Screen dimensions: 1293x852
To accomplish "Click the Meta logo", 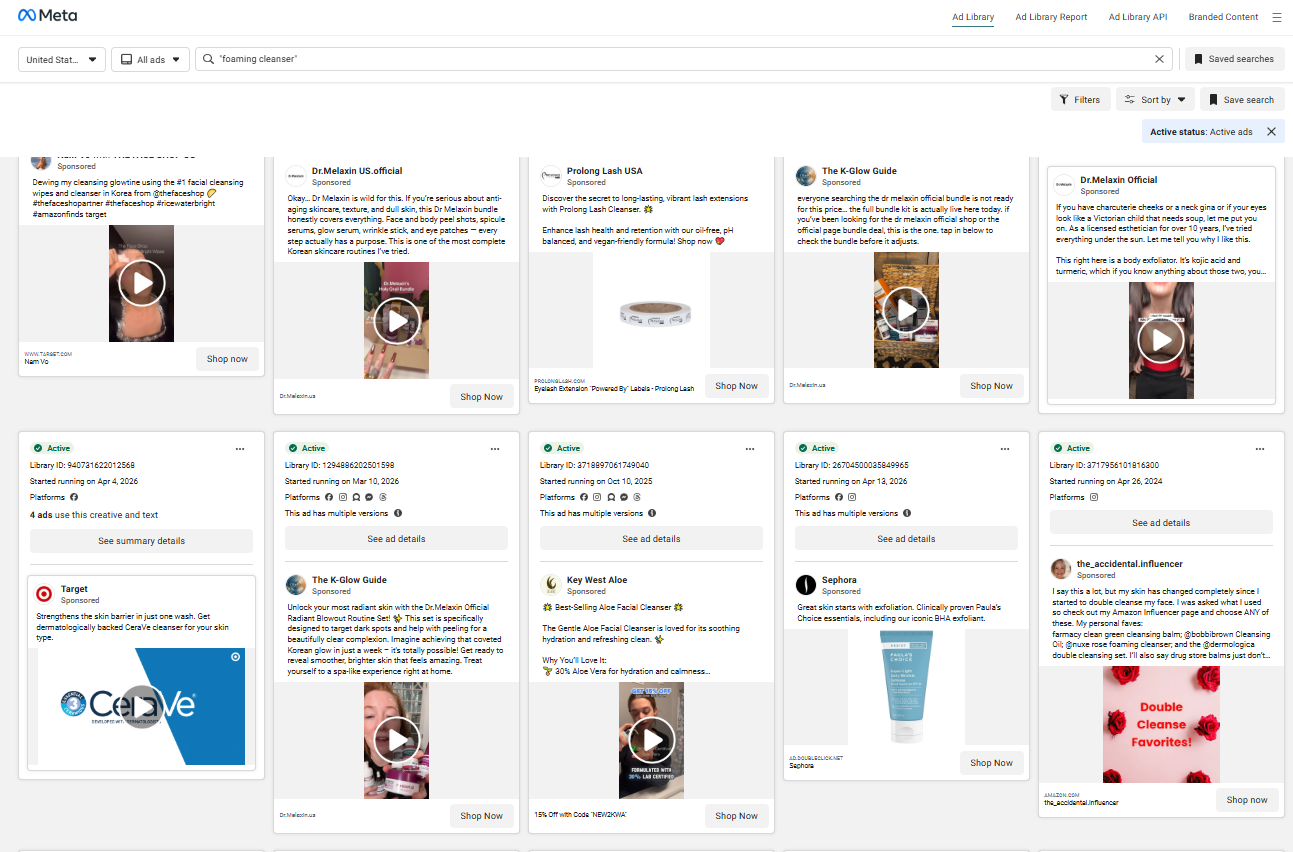I will pos(47,16).
